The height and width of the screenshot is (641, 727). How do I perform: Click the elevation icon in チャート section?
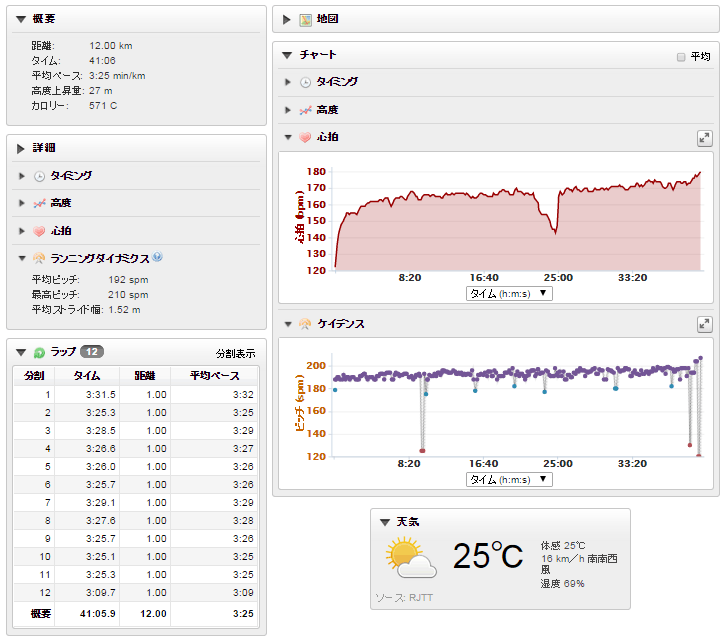(x=305, y=109)
